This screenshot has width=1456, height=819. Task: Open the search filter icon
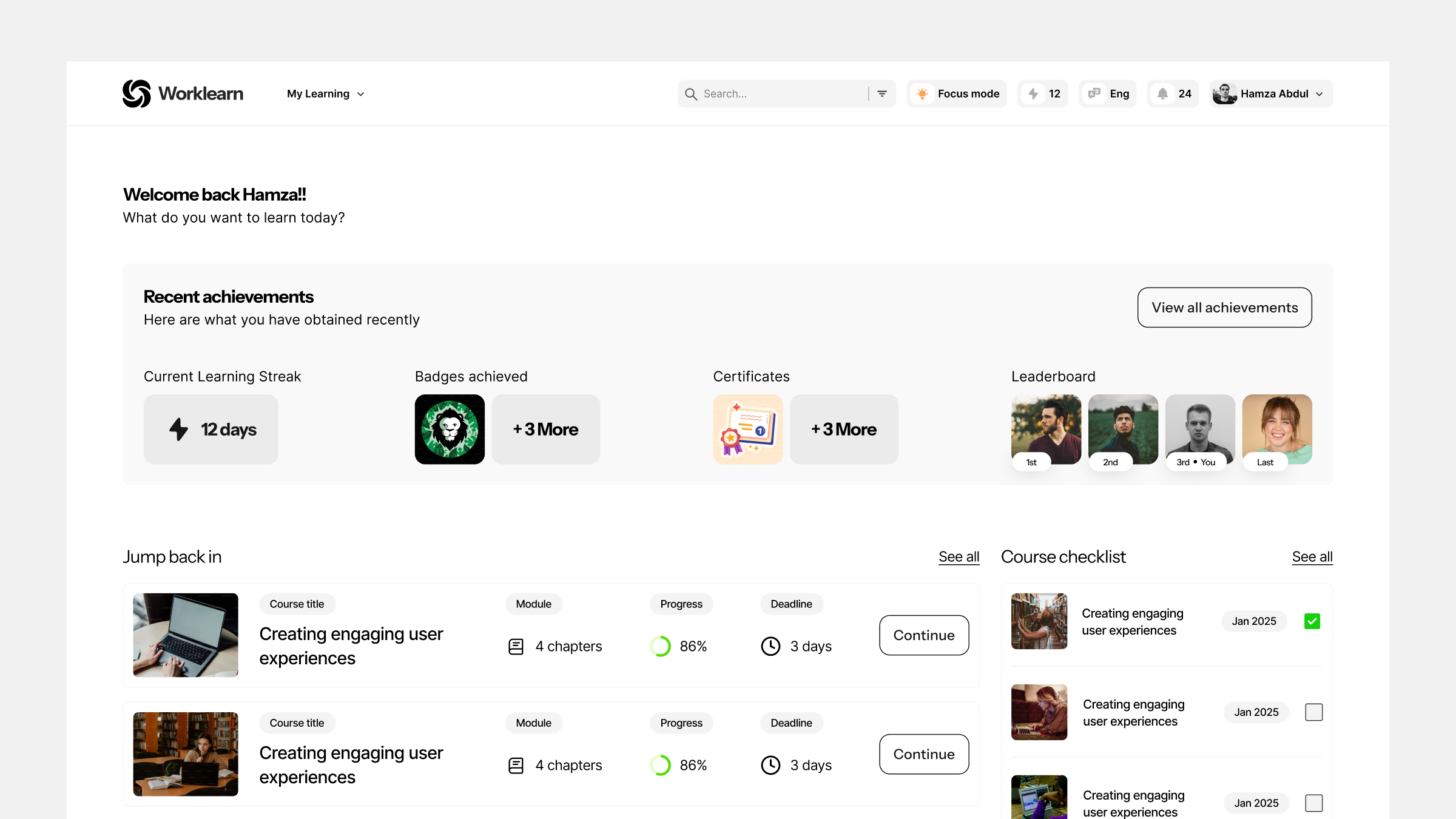point(882,93)
